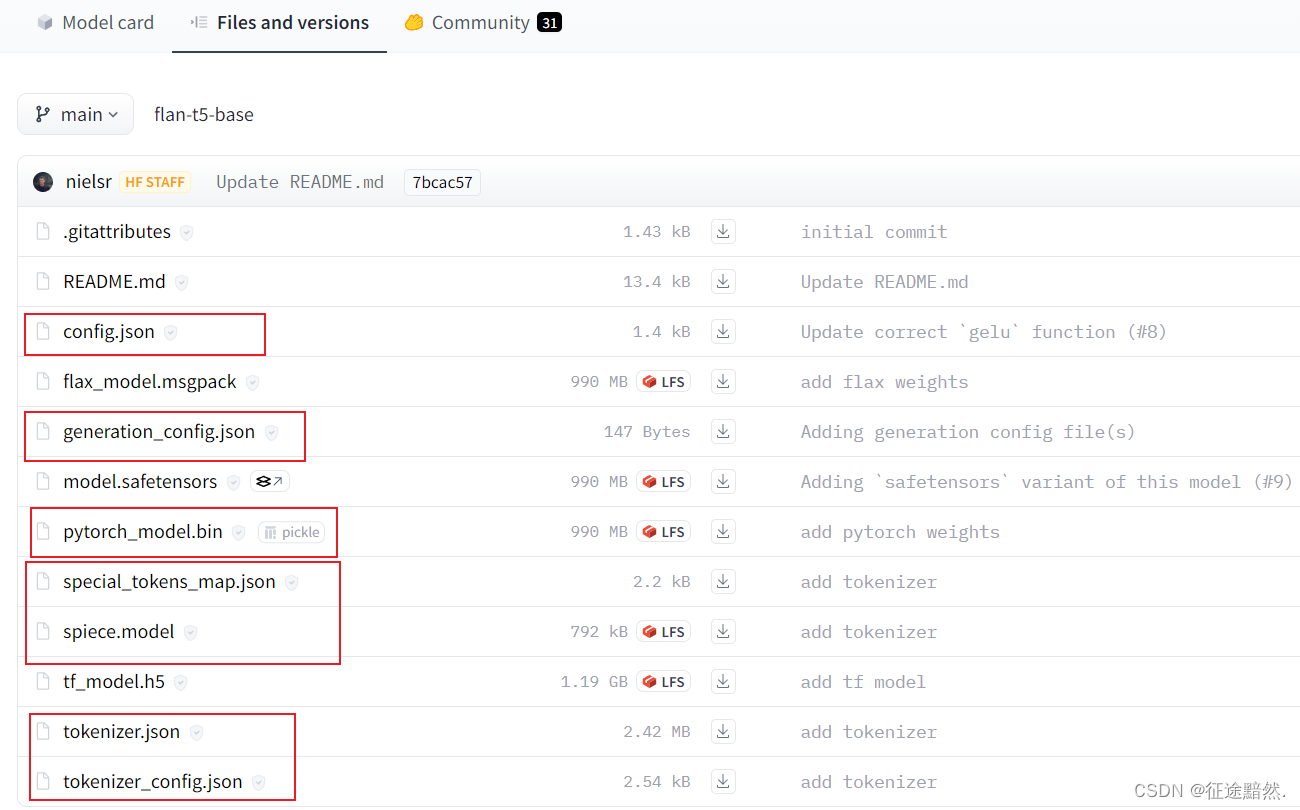
Task: Click safety shield icon beside config.json
Action: (x=170, y=332)
